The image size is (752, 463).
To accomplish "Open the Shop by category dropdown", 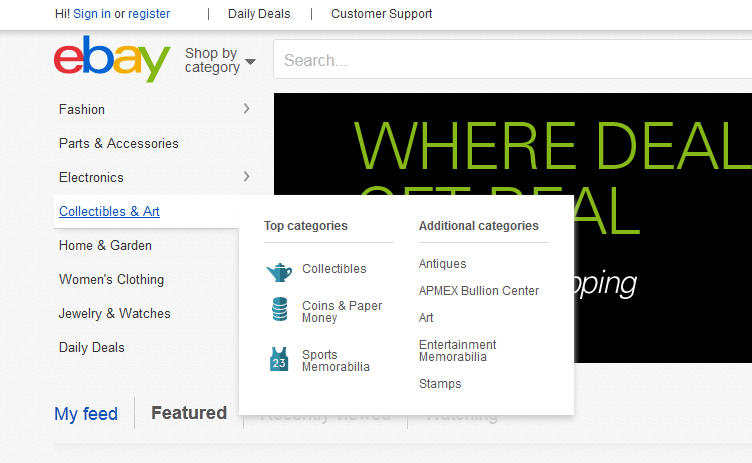I will point(220,61).
